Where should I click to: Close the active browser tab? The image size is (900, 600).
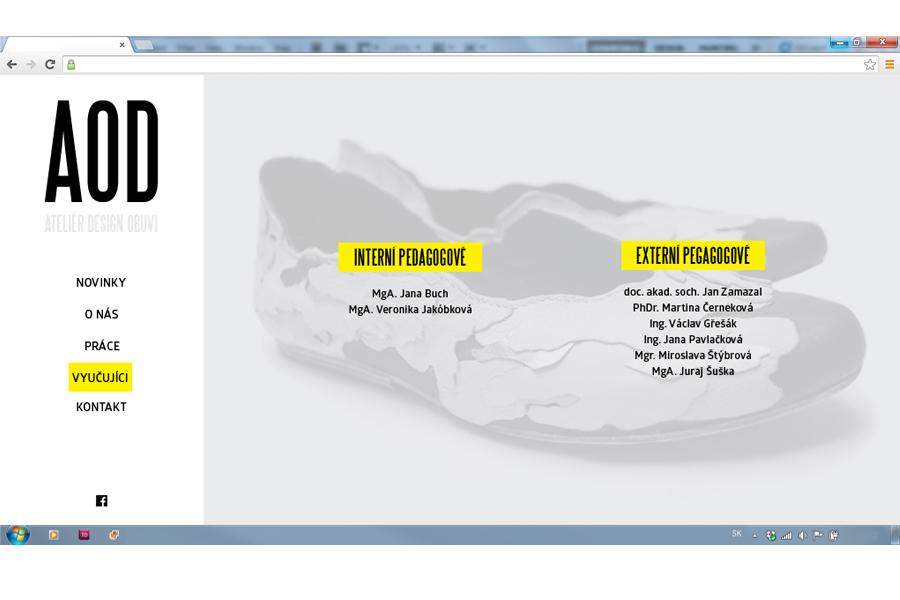(122, 45)
